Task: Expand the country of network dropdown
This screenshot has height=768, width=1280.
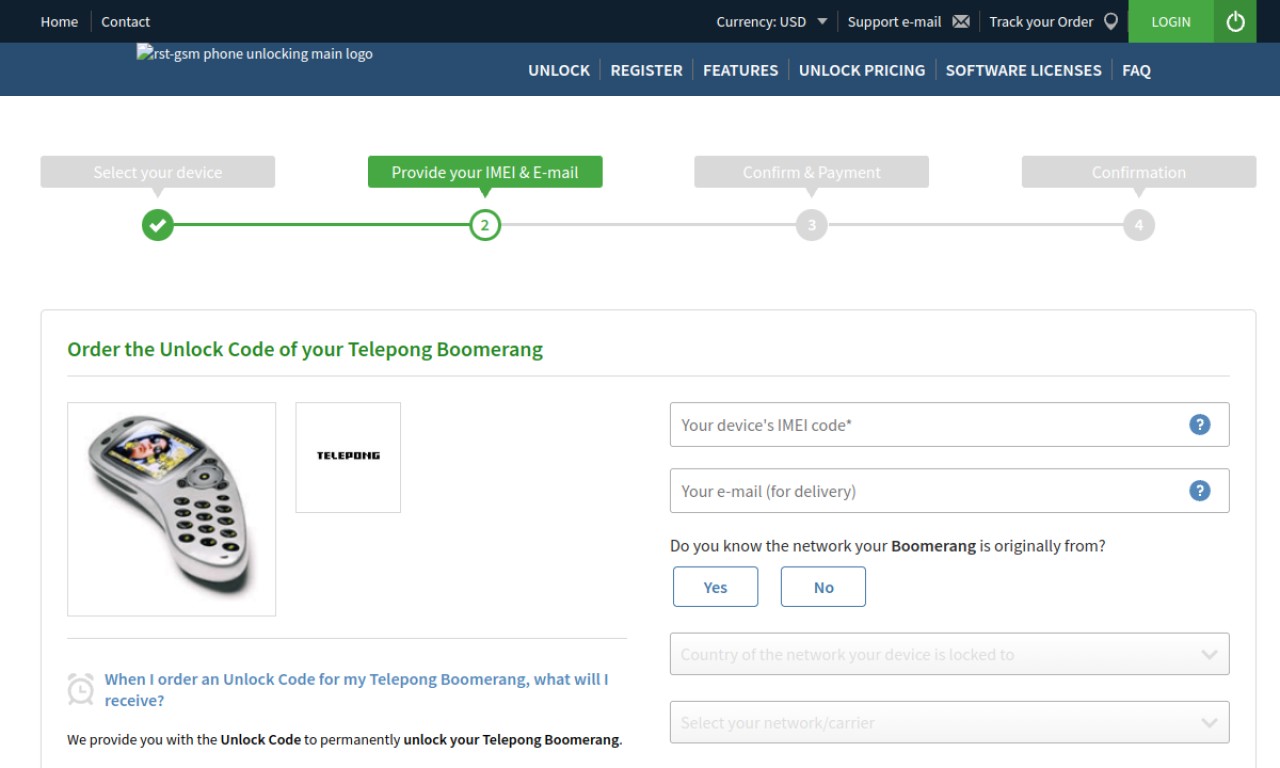Action: [949, 654]
